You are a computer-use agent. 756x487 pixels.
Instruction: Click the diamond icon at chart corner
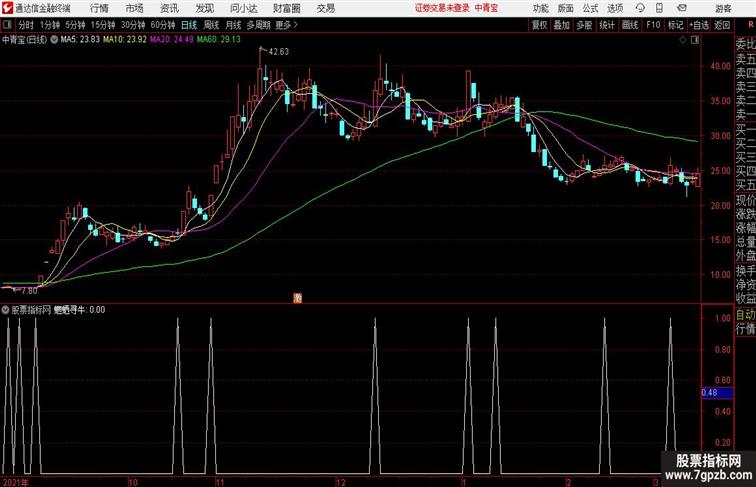[x=683, y=40]
